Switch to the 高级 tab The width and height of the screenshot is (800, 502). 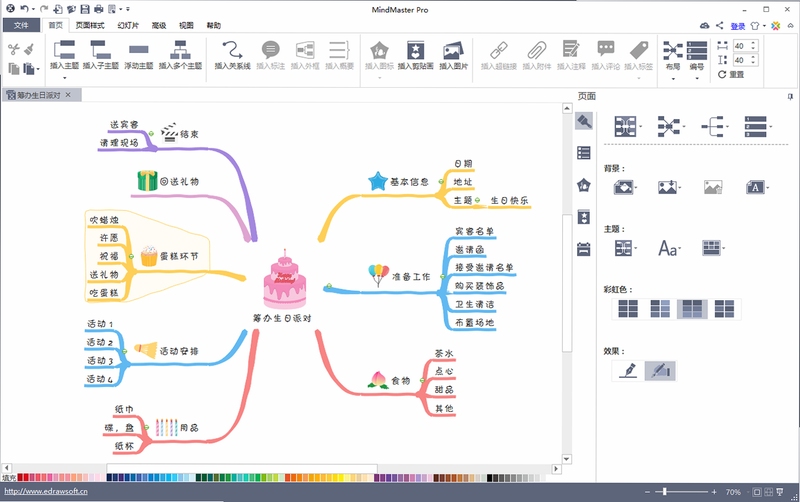[159, 25]
